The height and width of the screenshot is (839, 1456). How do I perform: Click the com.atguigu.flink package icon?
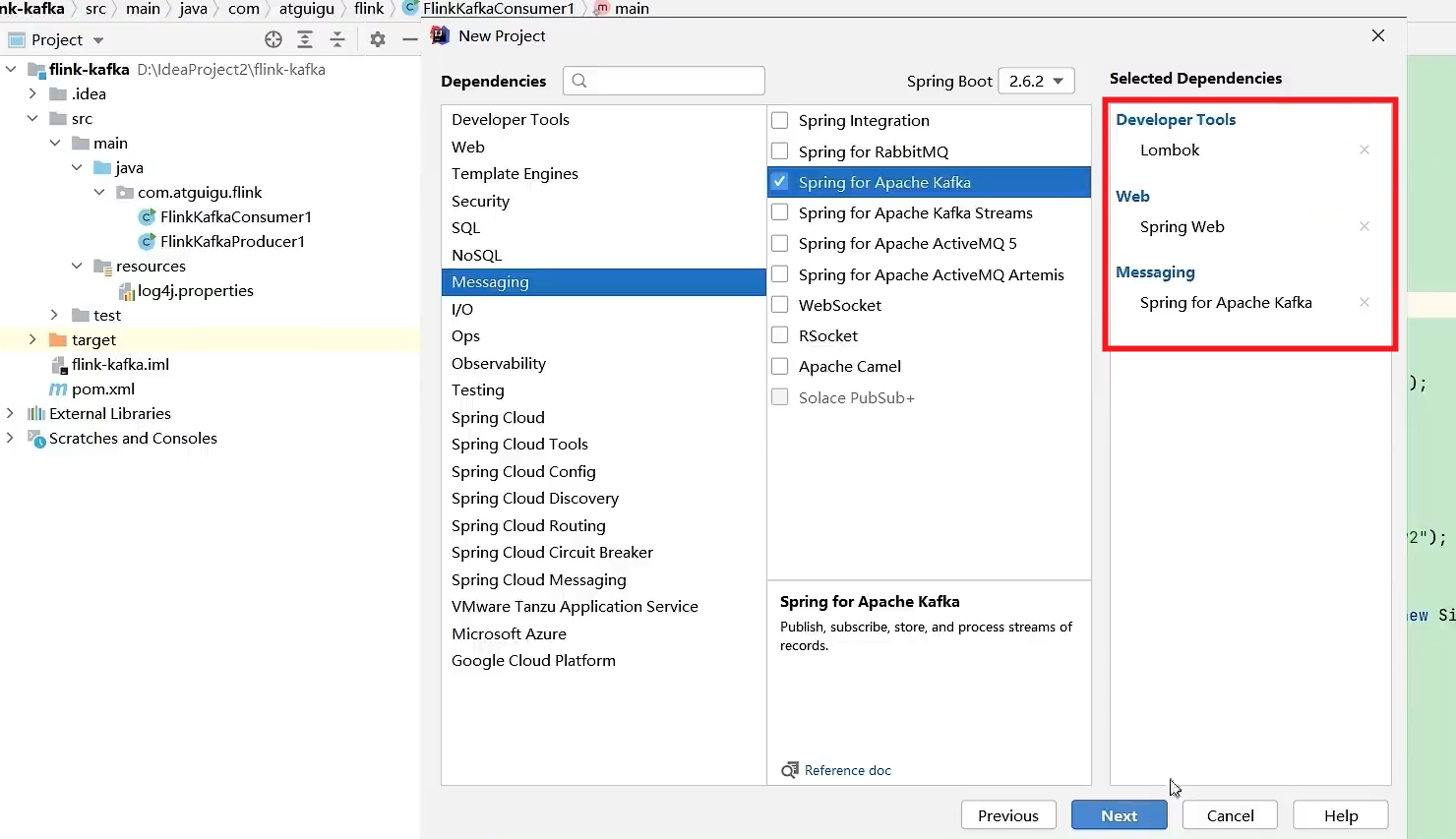[x=125, y=192]
